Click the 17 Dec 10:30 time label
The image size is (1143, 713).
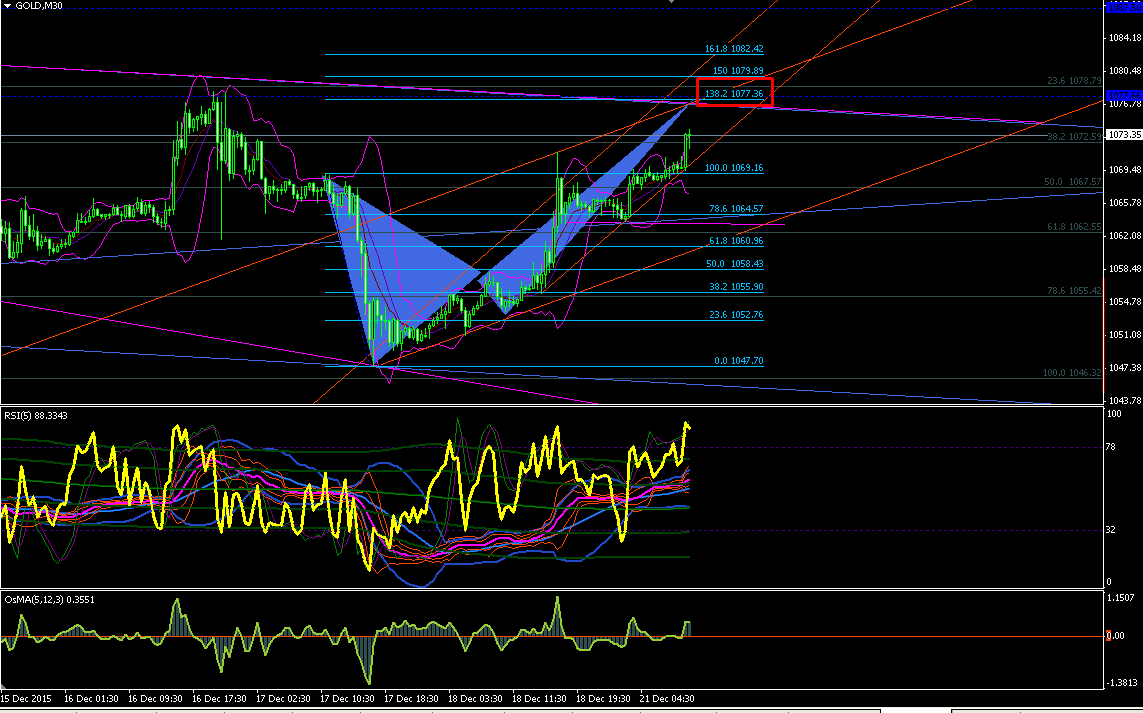[x=345, y=698]
